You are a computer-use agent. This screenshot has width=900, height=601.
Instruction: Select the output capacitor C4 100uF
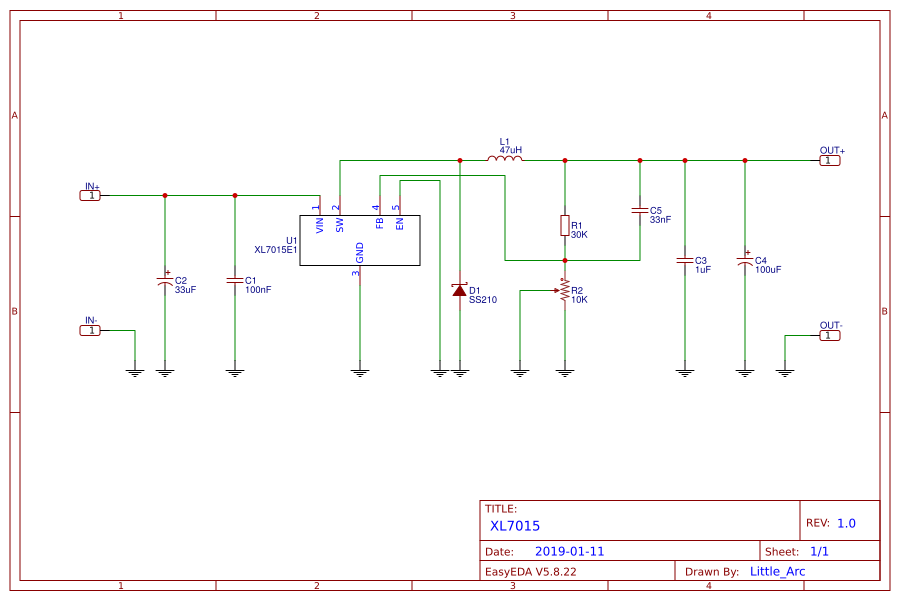(743, 262)
